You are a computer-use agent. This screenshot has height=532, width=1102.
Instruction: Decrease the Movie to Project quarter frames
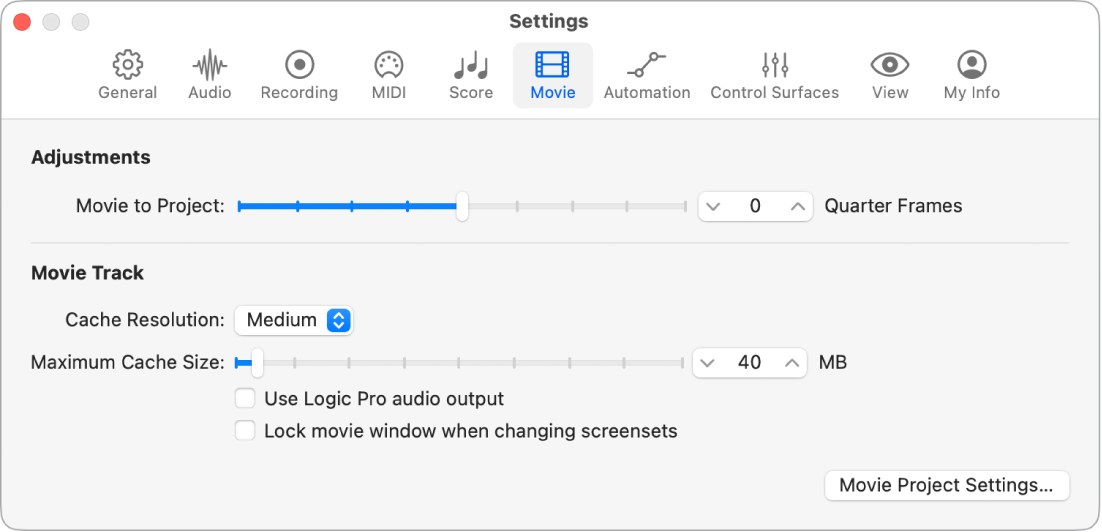(x=713, y=206)
